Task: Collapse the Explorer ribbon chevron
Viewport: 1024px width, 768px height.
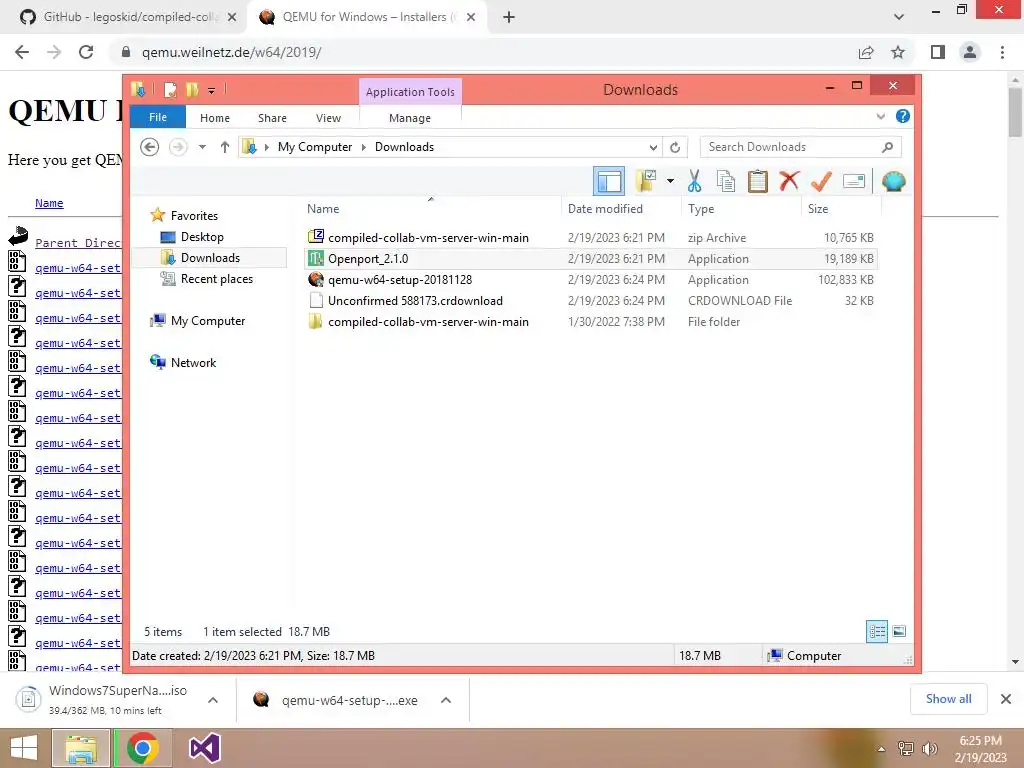Action: click(x=881, y=116)
